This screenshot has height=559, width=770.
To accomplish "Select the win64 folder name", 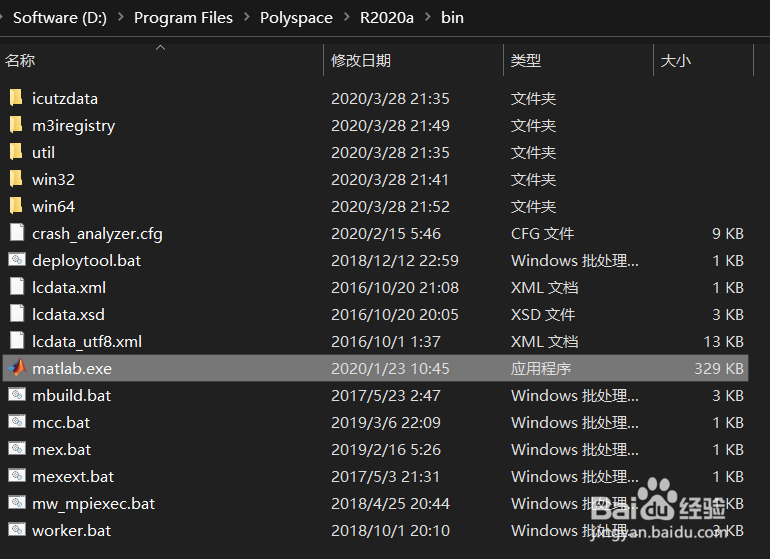I will [54, 206].
